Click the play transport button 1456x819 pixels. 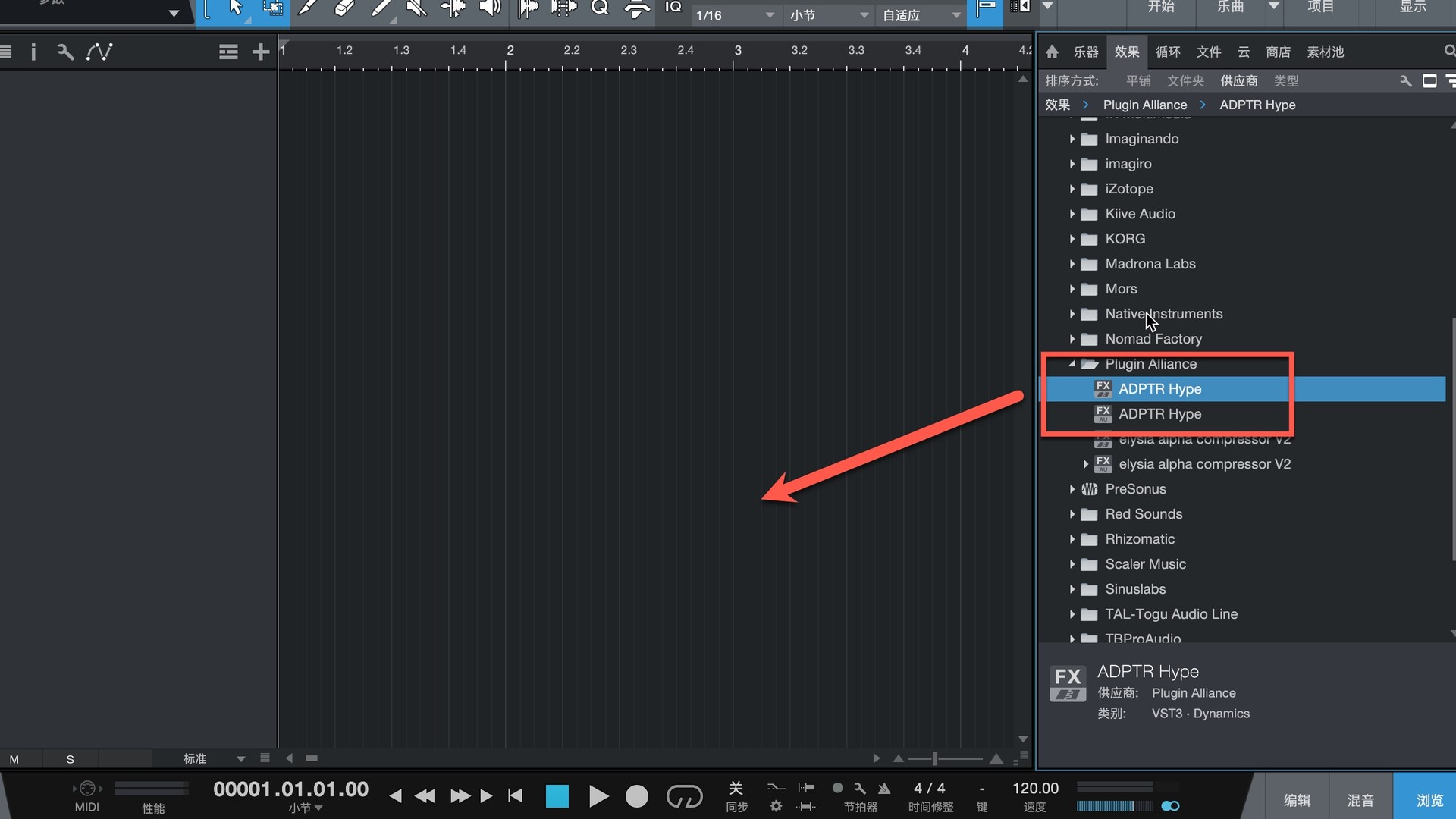tap(598, 796)
